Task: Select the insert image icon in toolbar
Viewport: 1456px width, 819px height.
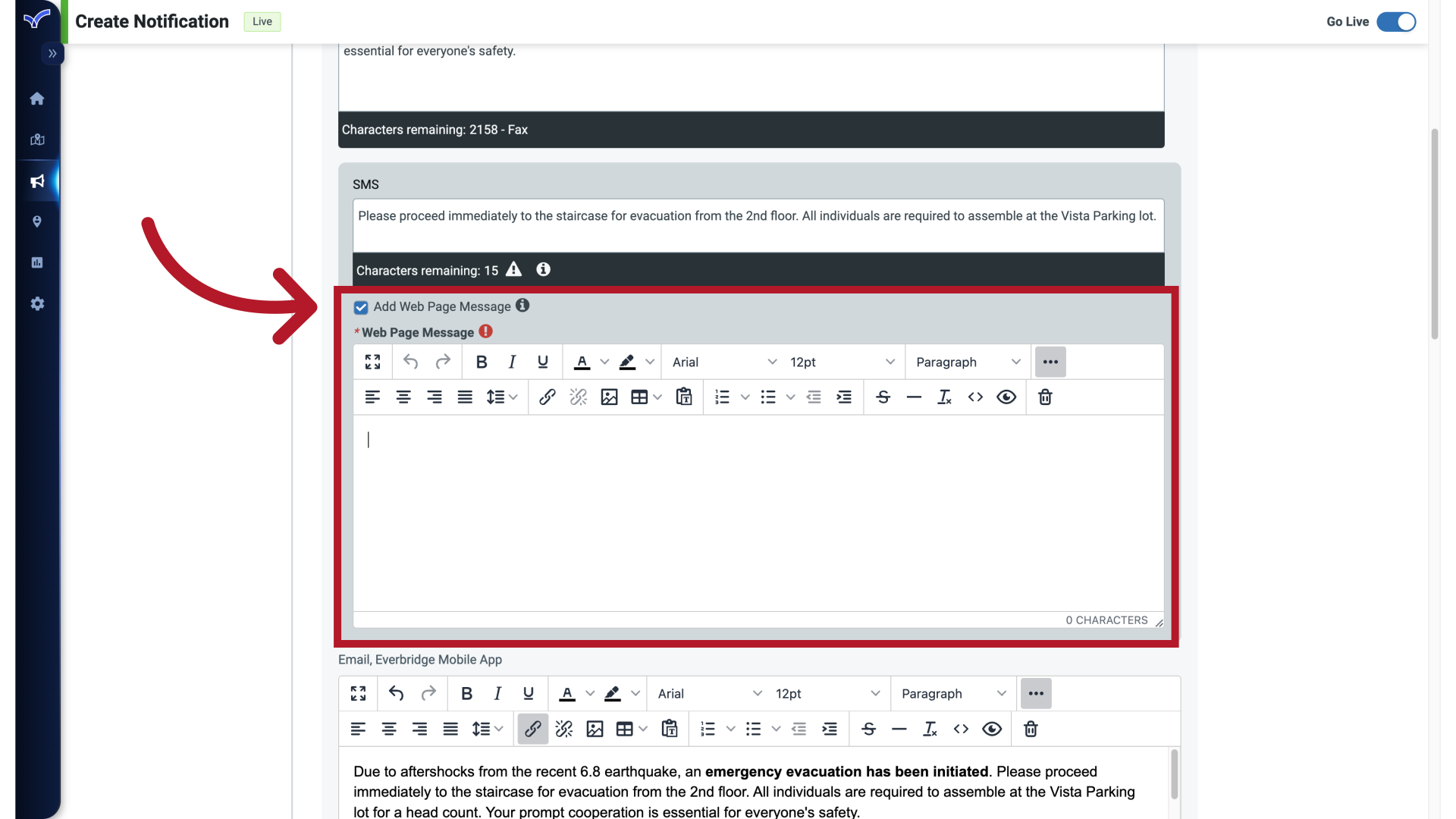Action: 608,397
